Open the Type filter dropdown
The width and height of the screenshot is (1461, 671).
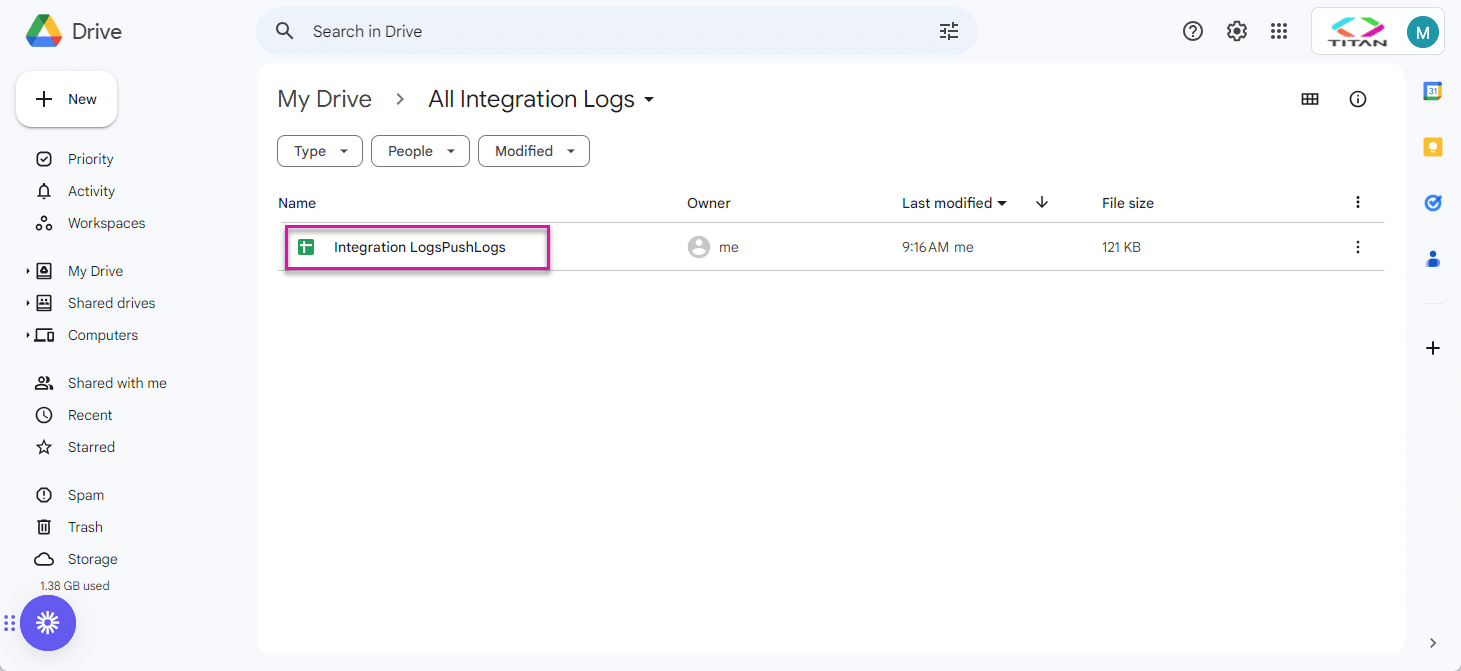point(320,151)
